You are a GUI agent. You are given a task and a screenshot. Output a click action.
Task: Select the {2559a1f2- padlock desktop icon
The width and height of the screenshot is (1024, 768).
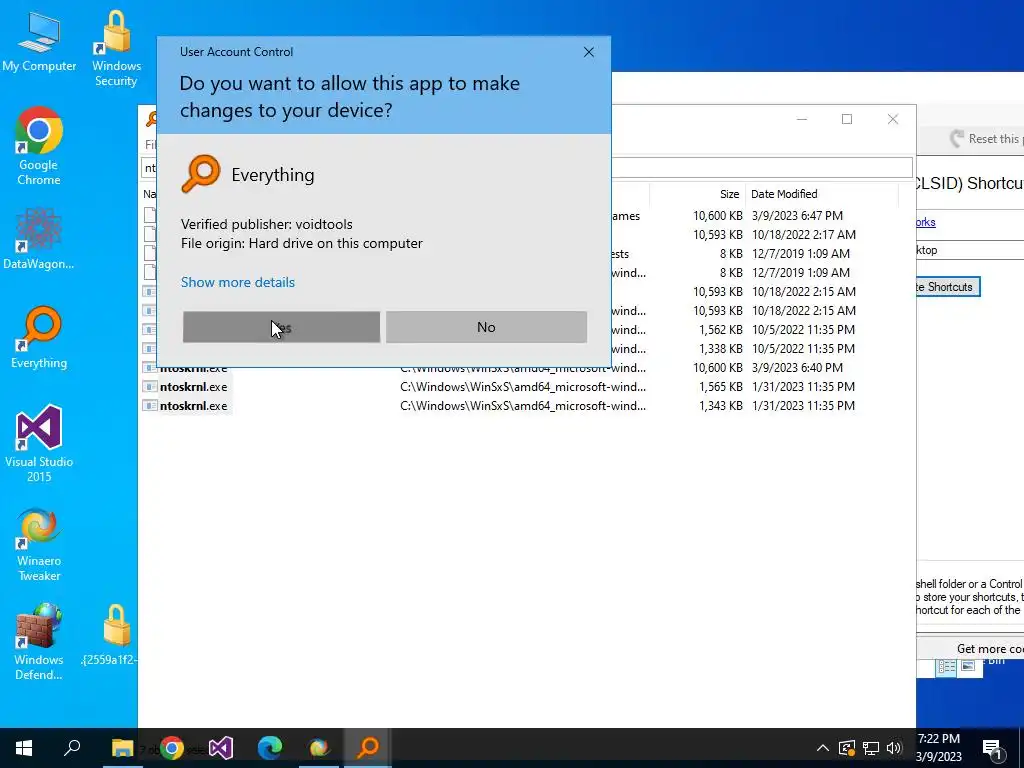click(111, 635)
